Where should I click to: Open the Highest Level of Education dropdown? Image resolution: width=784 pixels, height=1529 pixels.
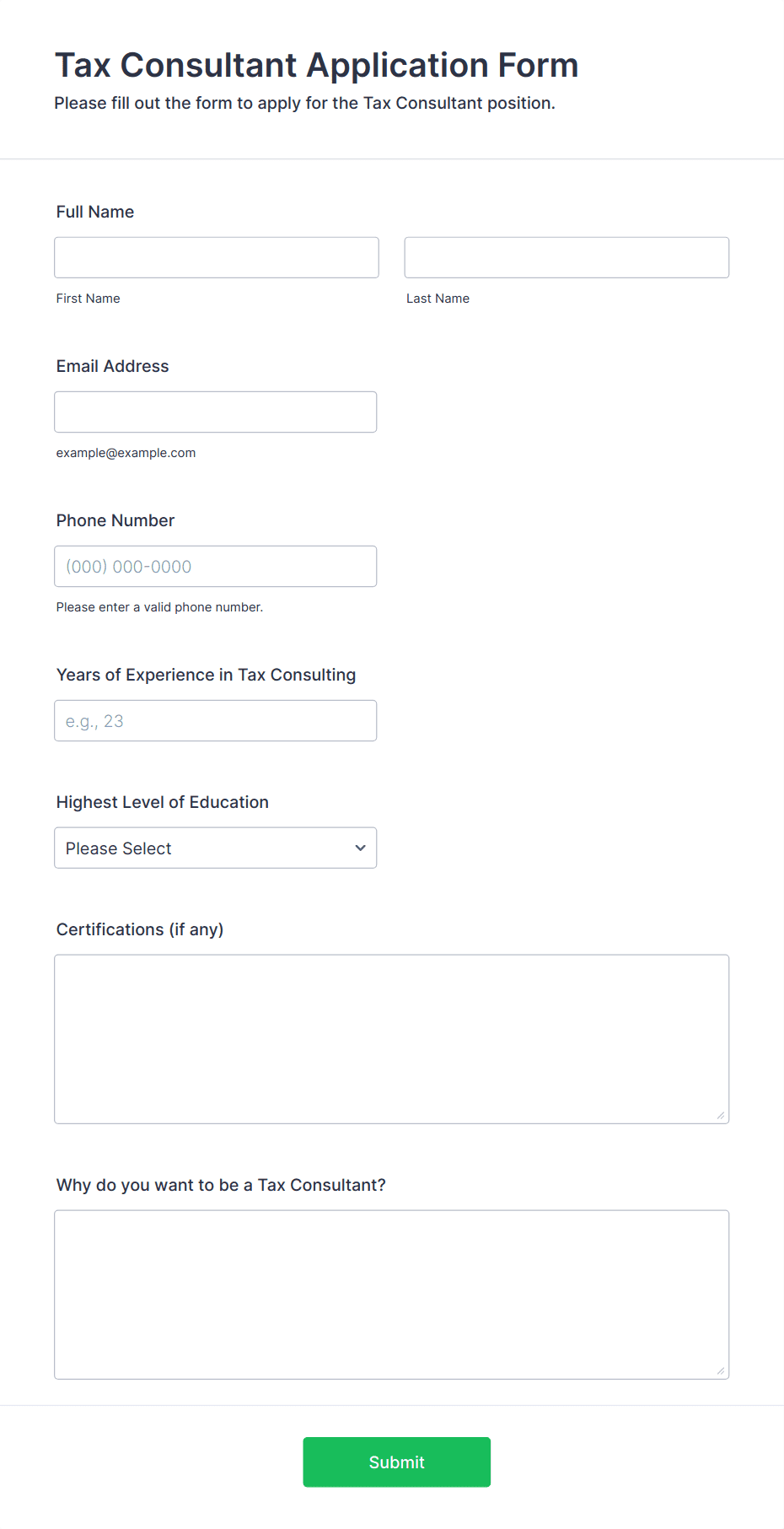click(202, 848)
